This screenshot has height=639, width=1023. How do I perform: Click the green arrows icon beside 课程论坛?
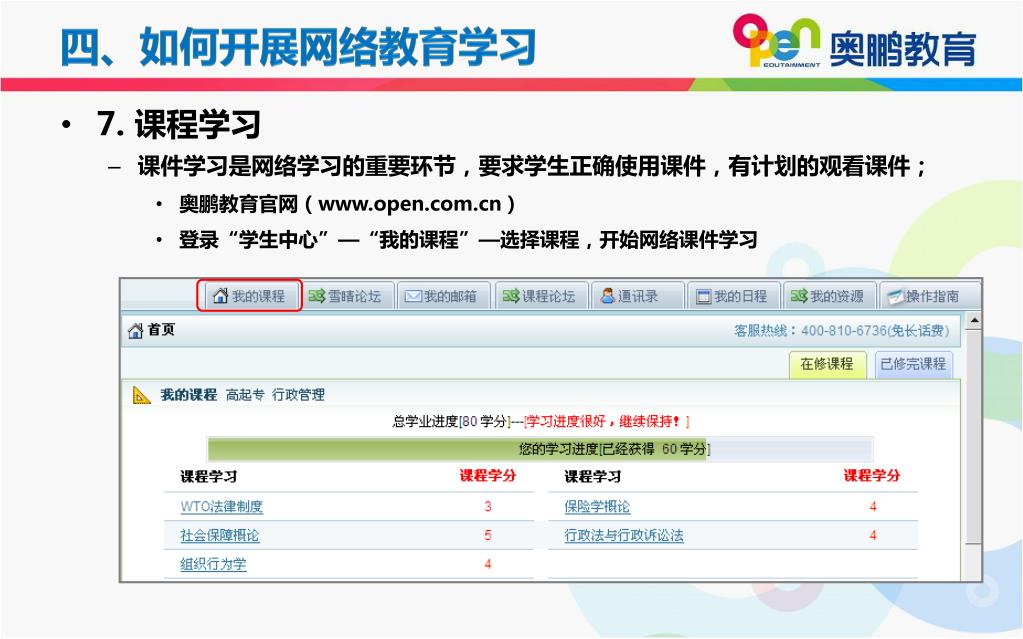[x=511, y=296]
